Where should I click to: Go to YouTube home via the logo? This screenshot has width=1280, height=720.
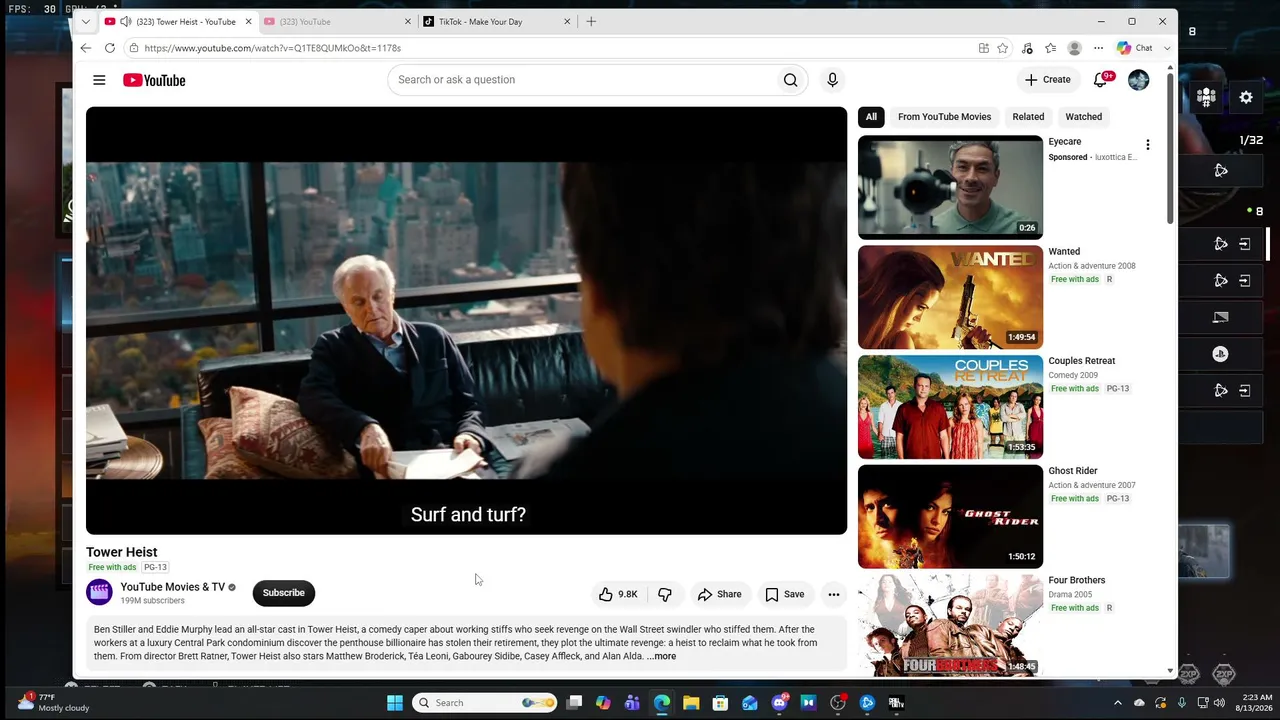pyautogui.click(x=154, y=80)
